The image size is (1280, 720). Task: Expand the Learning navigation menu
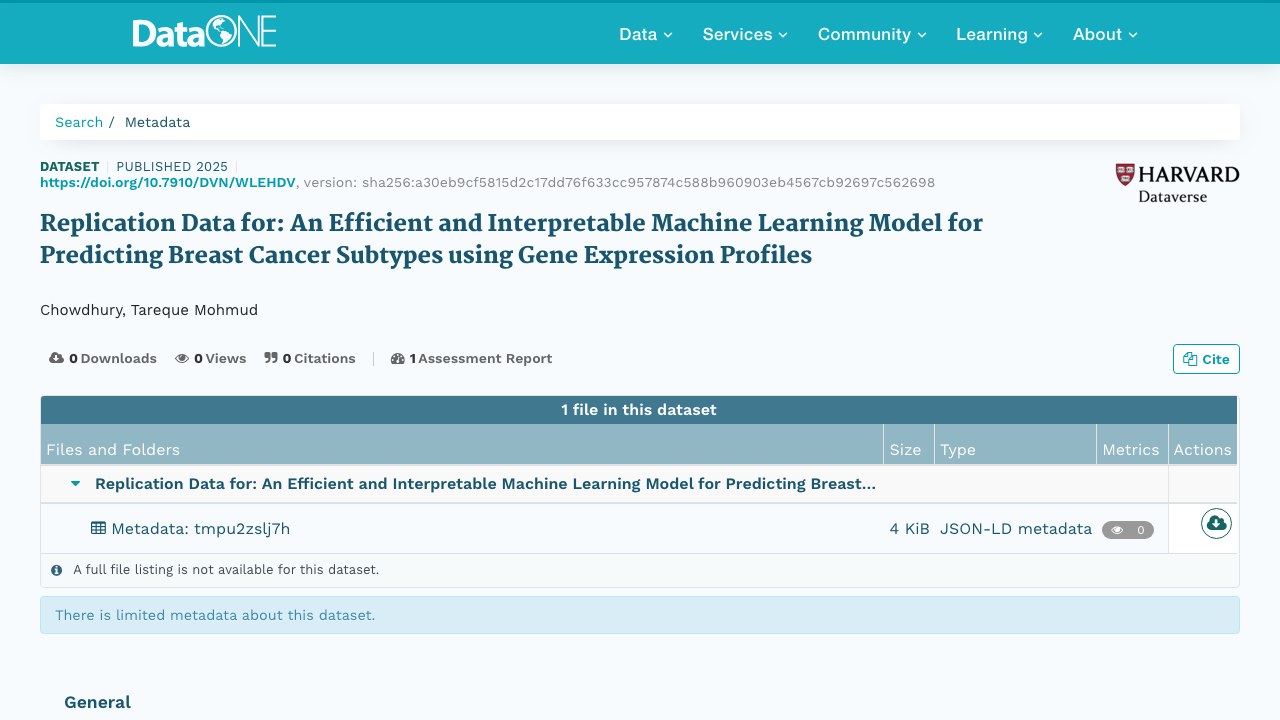999,34
